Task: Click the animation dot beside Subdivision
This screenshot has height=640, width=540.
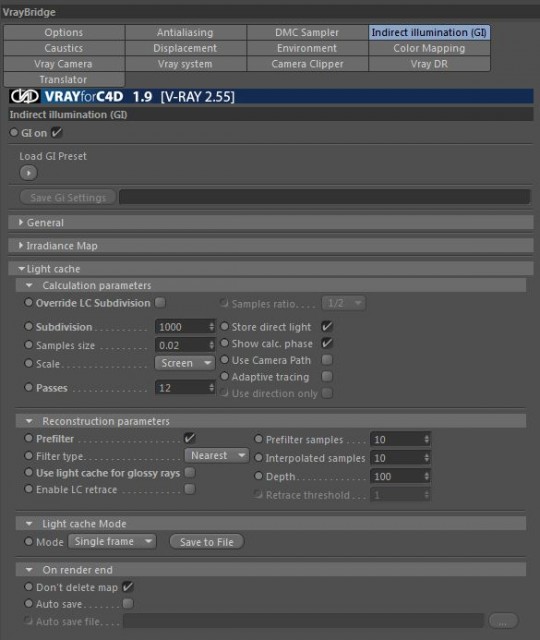Action: (x=28, y=326)
